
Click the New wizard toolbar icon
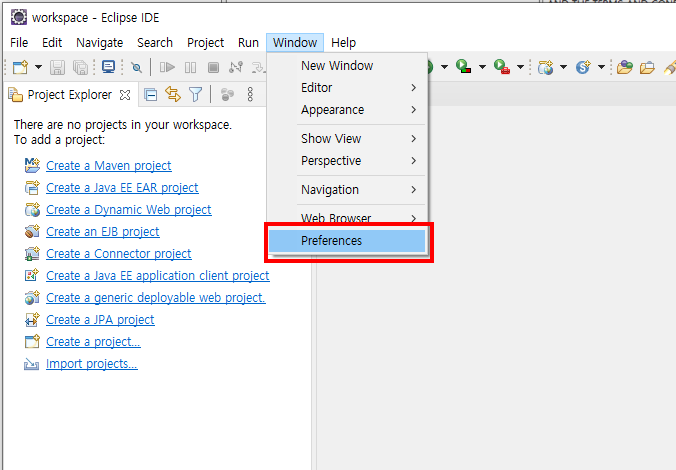coord(20,67)
